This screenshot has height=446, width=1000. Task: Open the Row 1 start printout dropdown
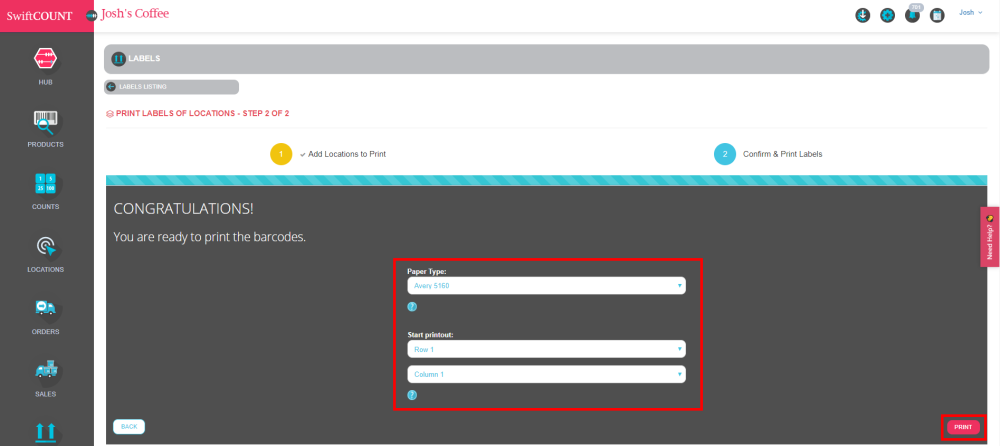pyautogui.click(x=547, y=349)
